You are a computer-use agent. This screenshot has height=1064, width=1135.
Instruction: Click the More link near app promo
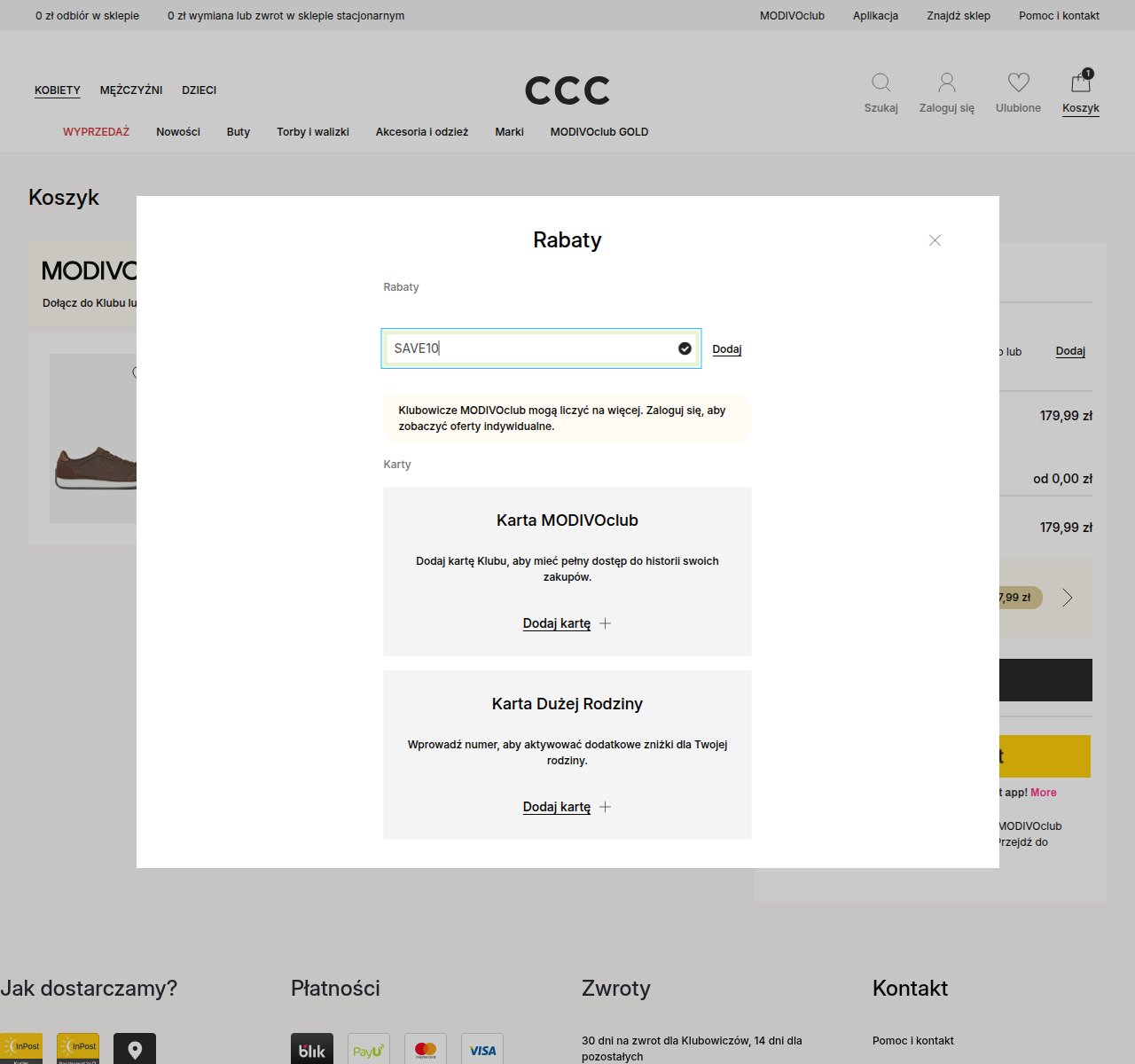1044,793
